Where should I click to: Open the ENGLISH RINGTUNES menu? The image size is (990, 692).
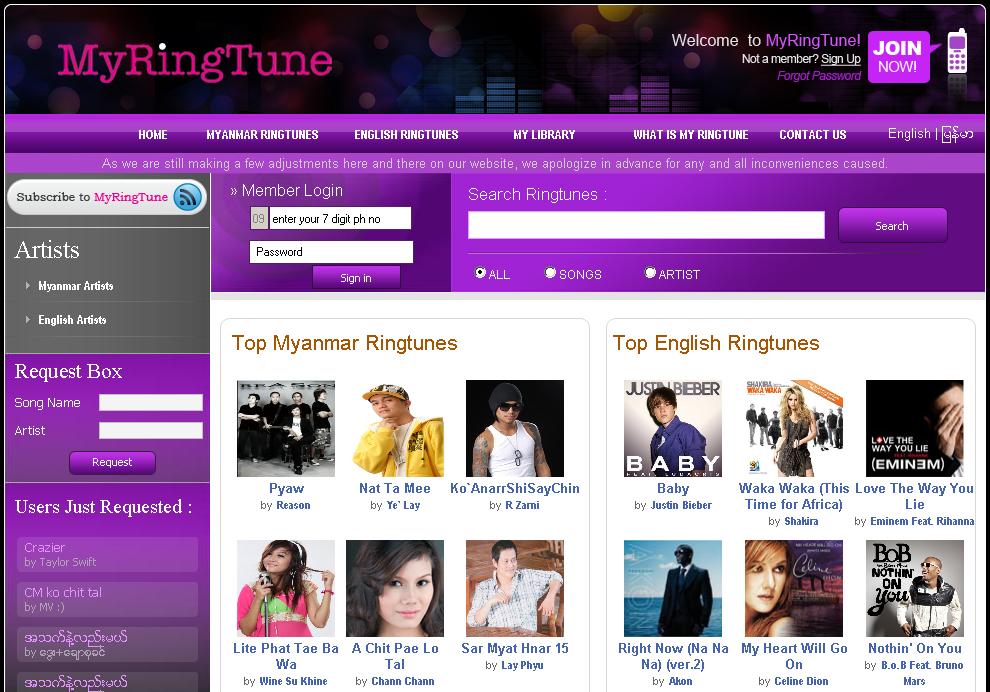click(406, 134)
